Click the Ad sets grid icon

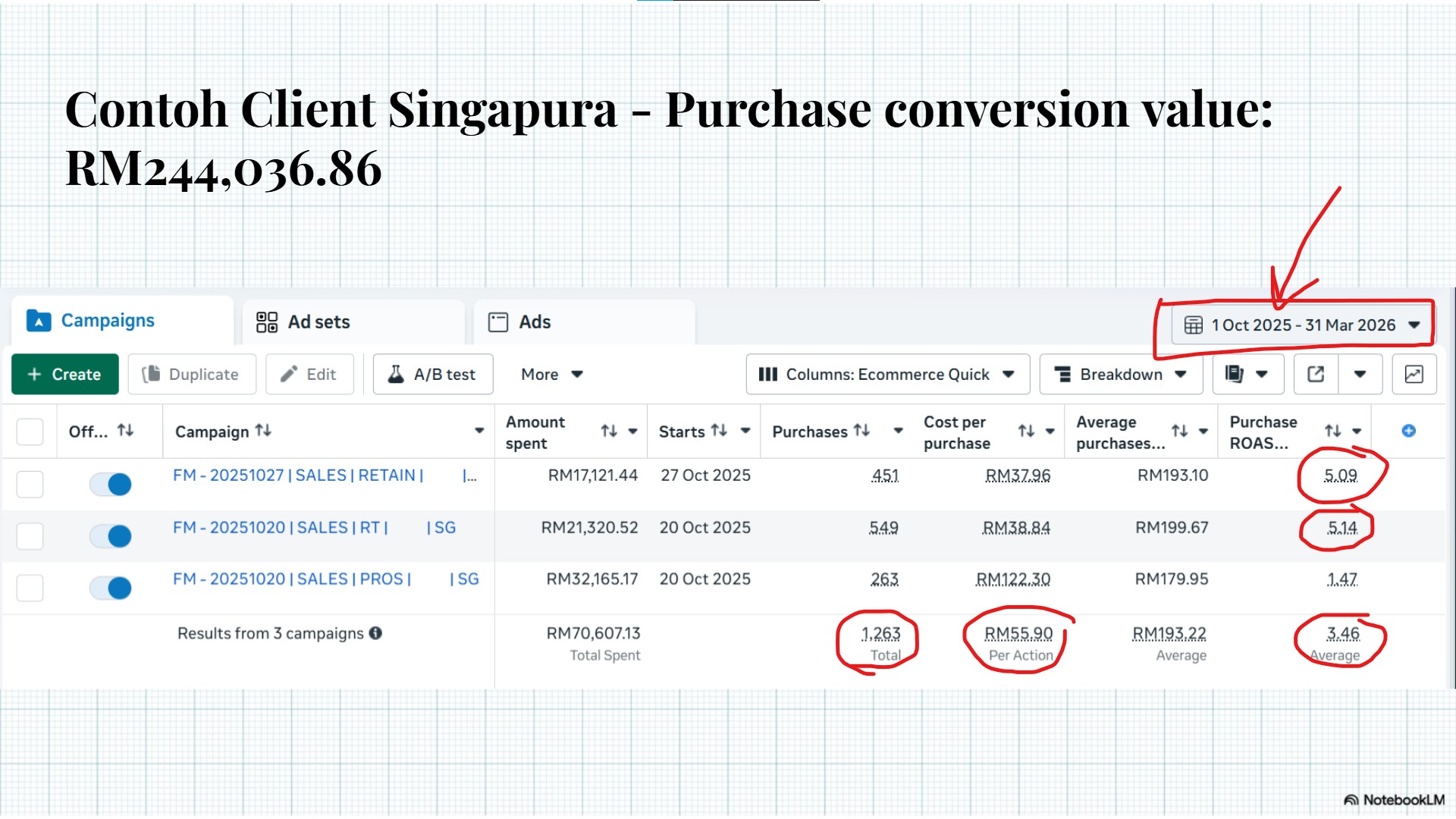[267, 322]
